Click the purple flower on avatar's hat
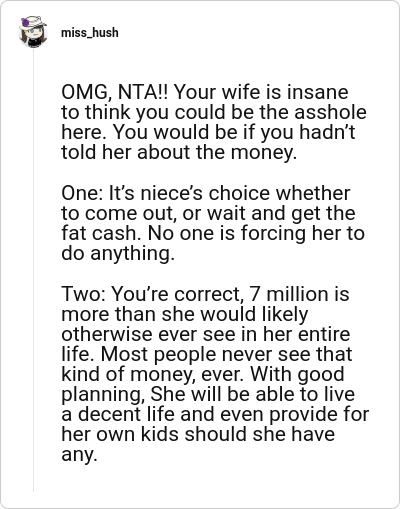The image size is (400, 509). coord(25,23)
